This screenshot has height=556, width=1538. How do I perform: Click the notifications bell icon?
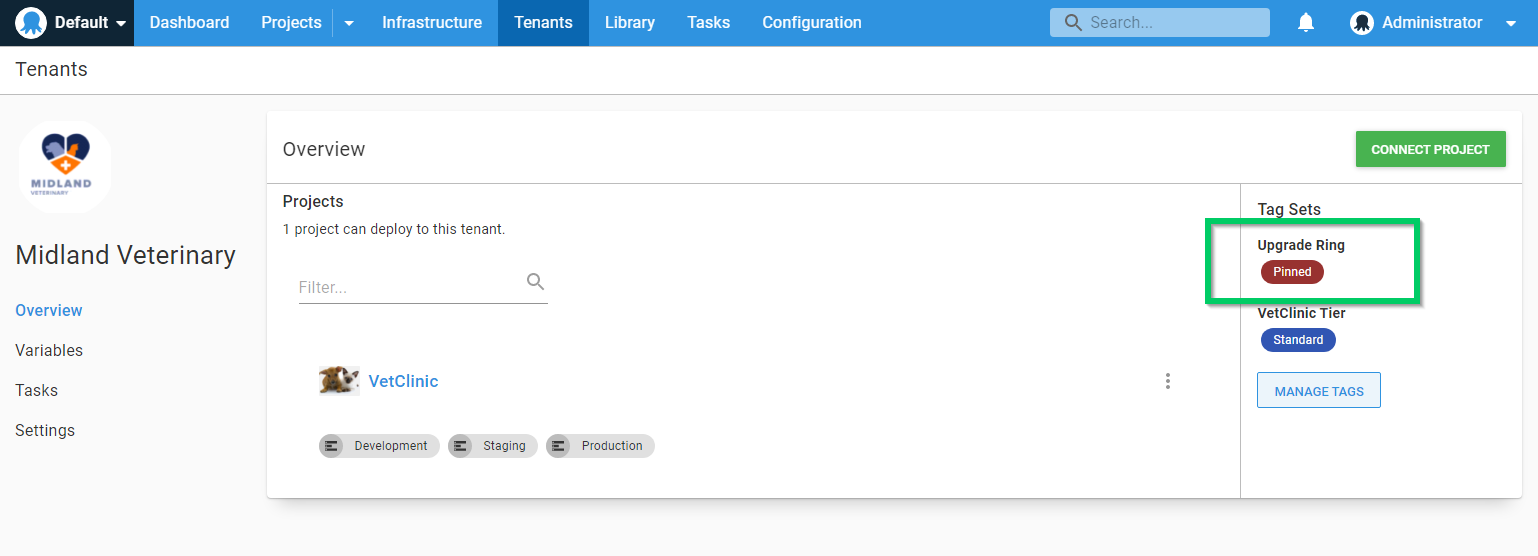click(x=1305, y=23)
